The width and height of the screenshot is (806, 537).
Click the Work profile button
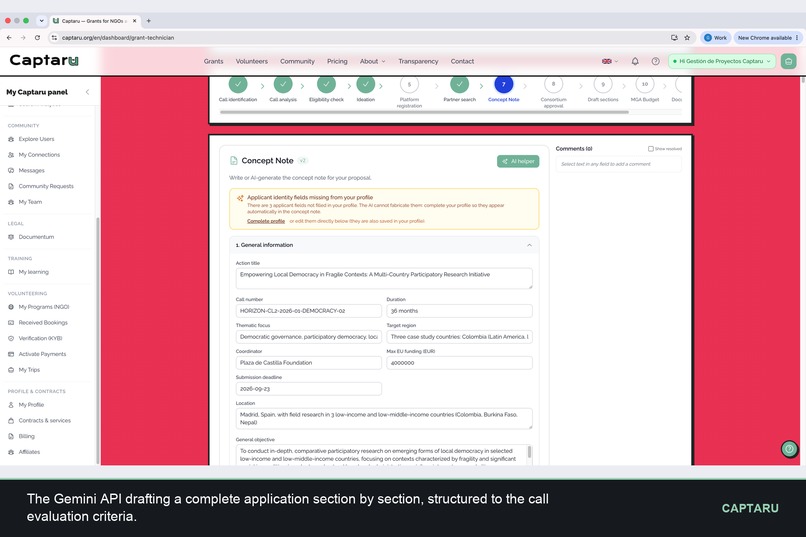tap(715, 38)
